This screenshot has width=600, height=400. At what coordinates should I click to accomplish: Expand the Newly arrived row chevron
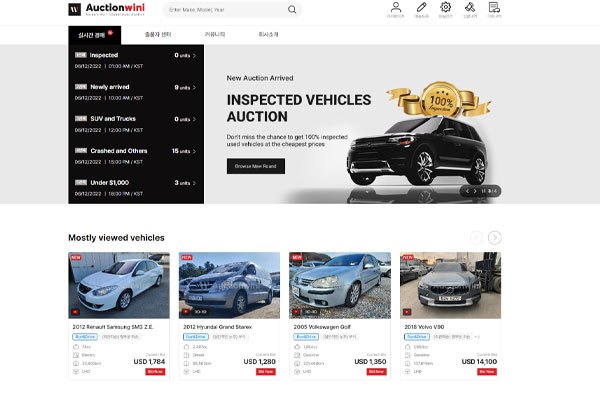(x=194, y=88)
